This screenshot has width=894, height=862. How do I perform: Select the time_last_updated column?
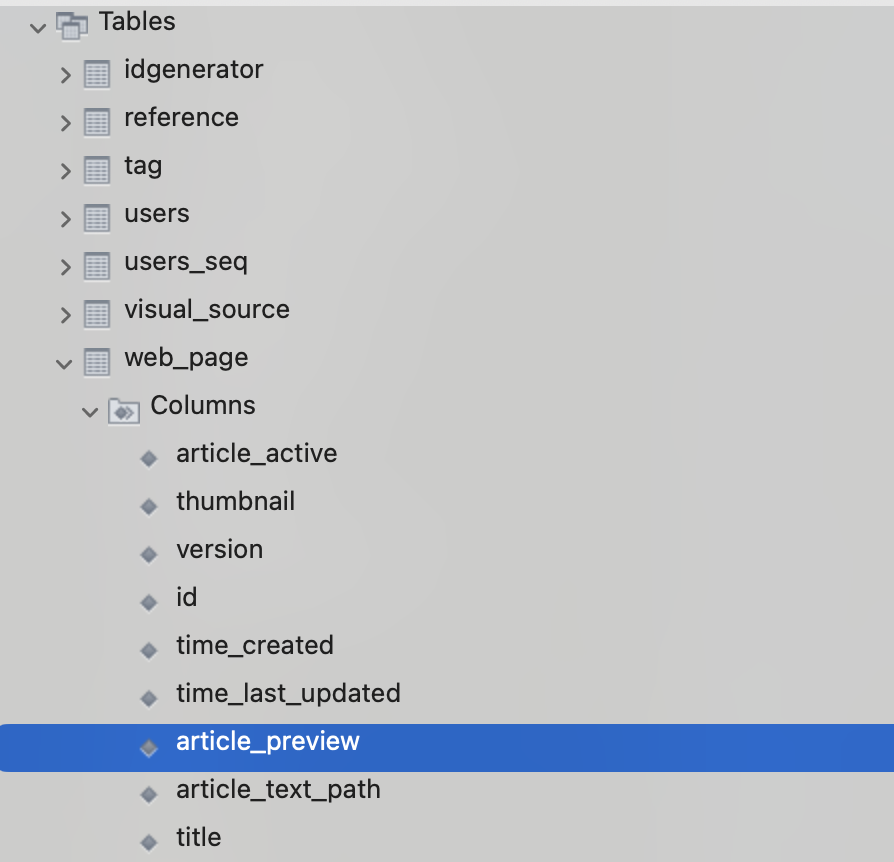[288, 694]
